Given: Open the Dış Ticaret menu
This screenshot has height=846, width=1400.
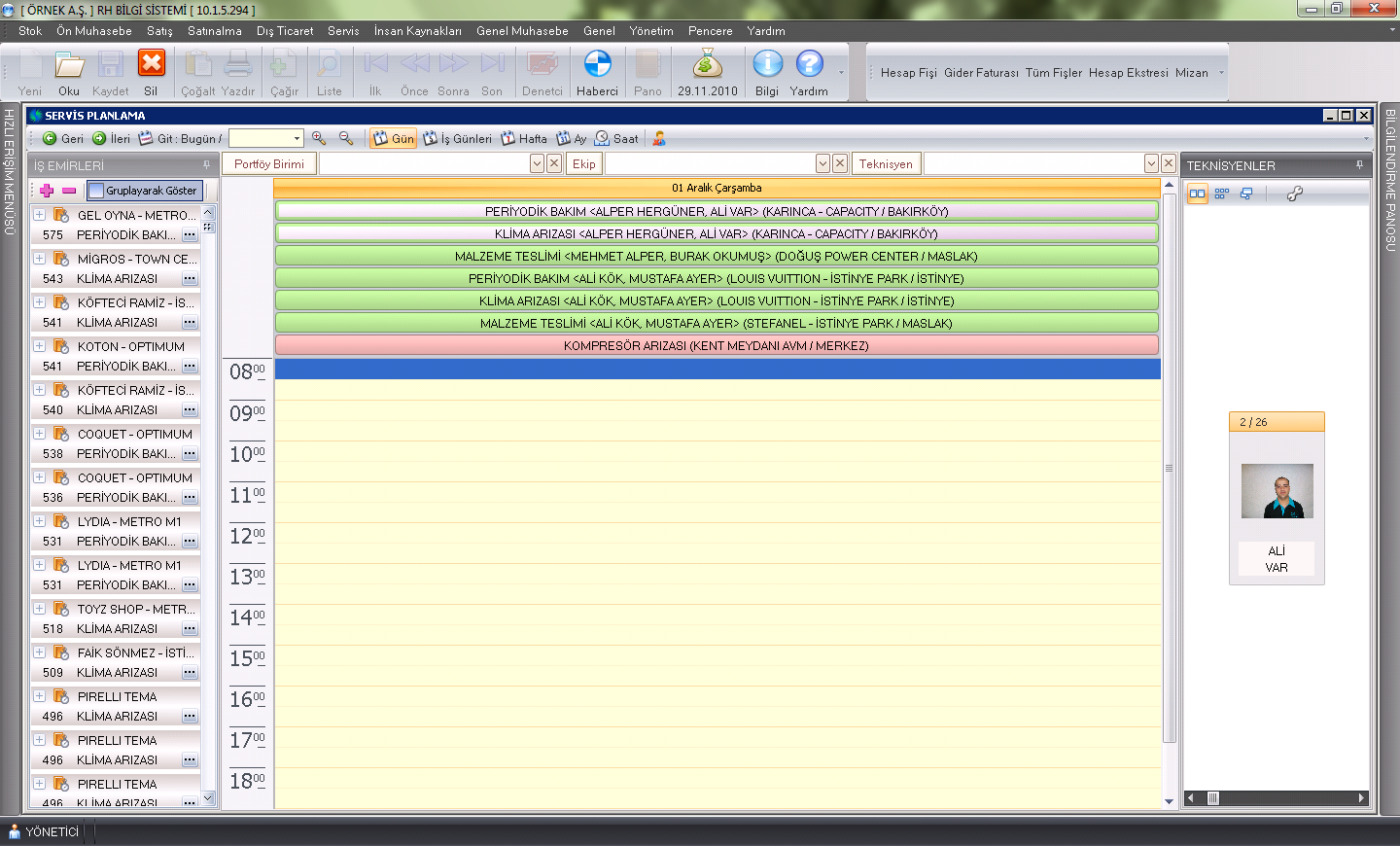Looking at the screenshot, I should (285, 31).
